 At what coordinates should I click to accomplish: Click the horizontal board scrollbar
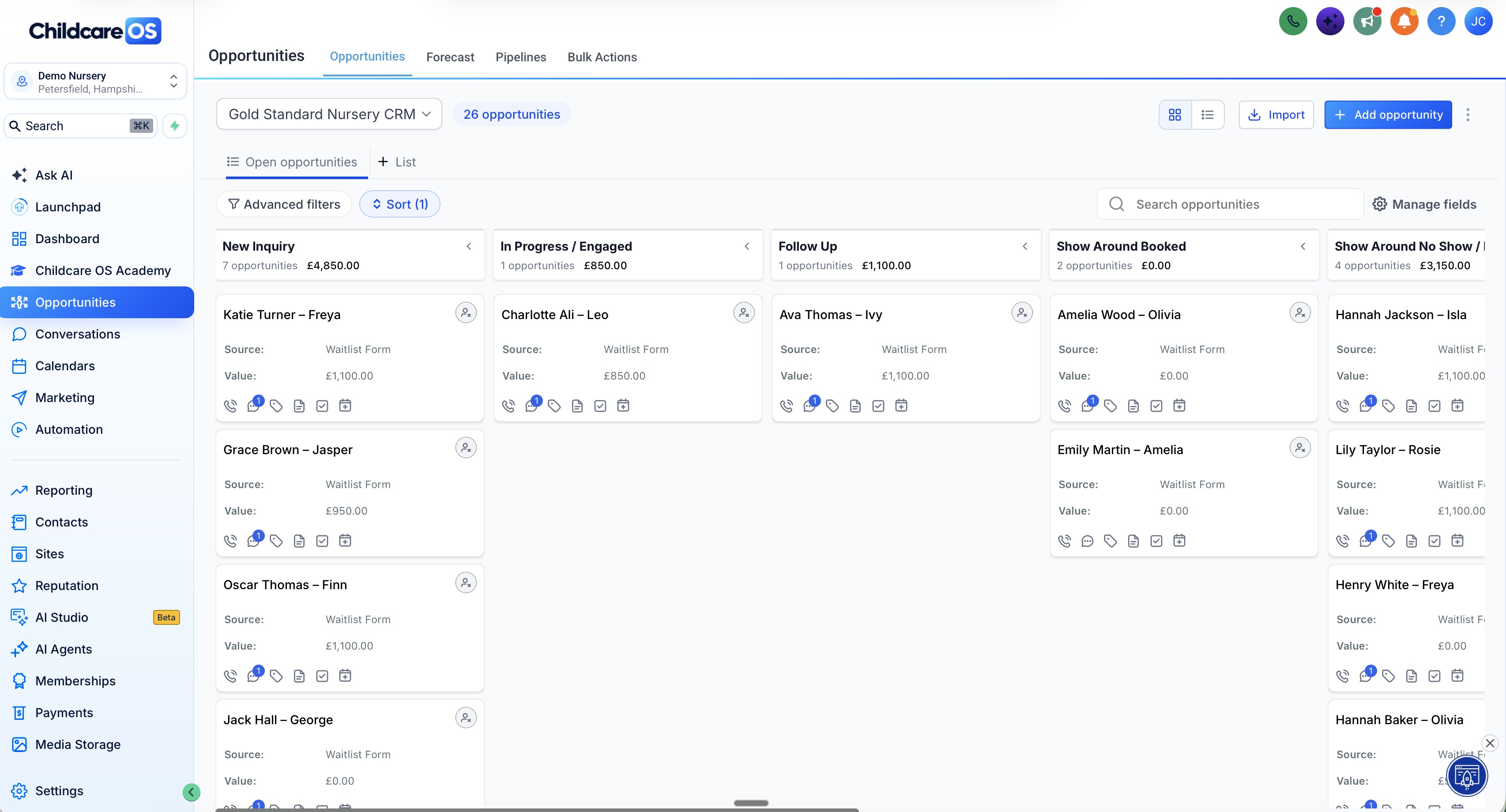click(x=537, y=810)
